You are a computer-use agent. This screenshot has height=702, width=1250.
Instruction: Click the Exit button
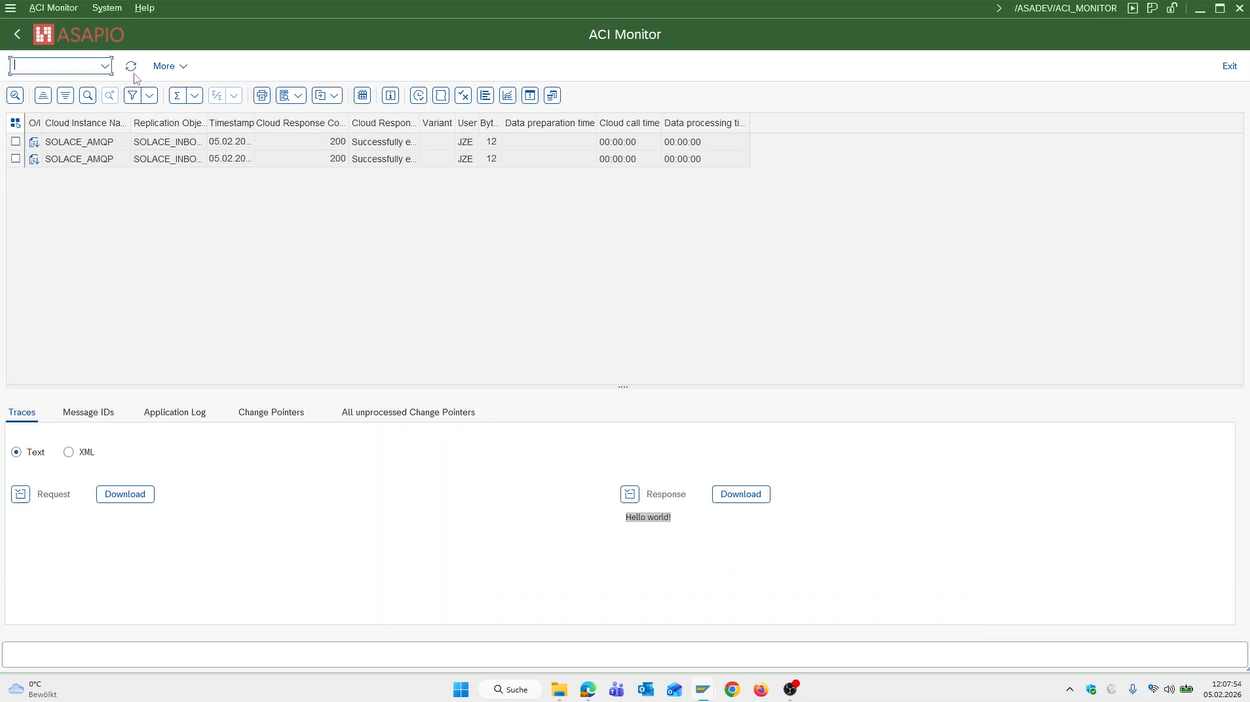click(1229, 66)
